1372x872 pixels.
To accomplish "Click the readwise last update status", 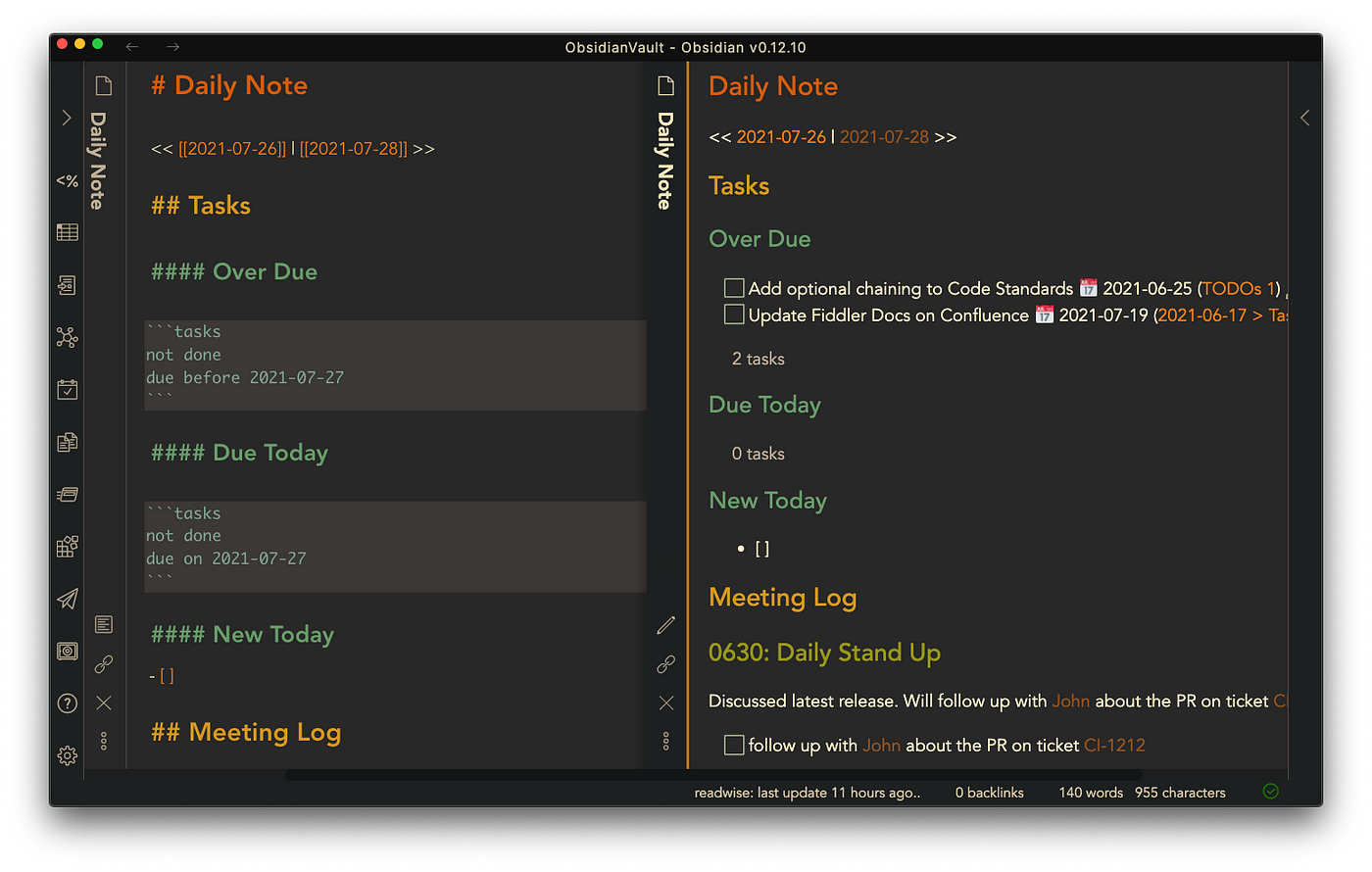I will click(x=808, y=793).
